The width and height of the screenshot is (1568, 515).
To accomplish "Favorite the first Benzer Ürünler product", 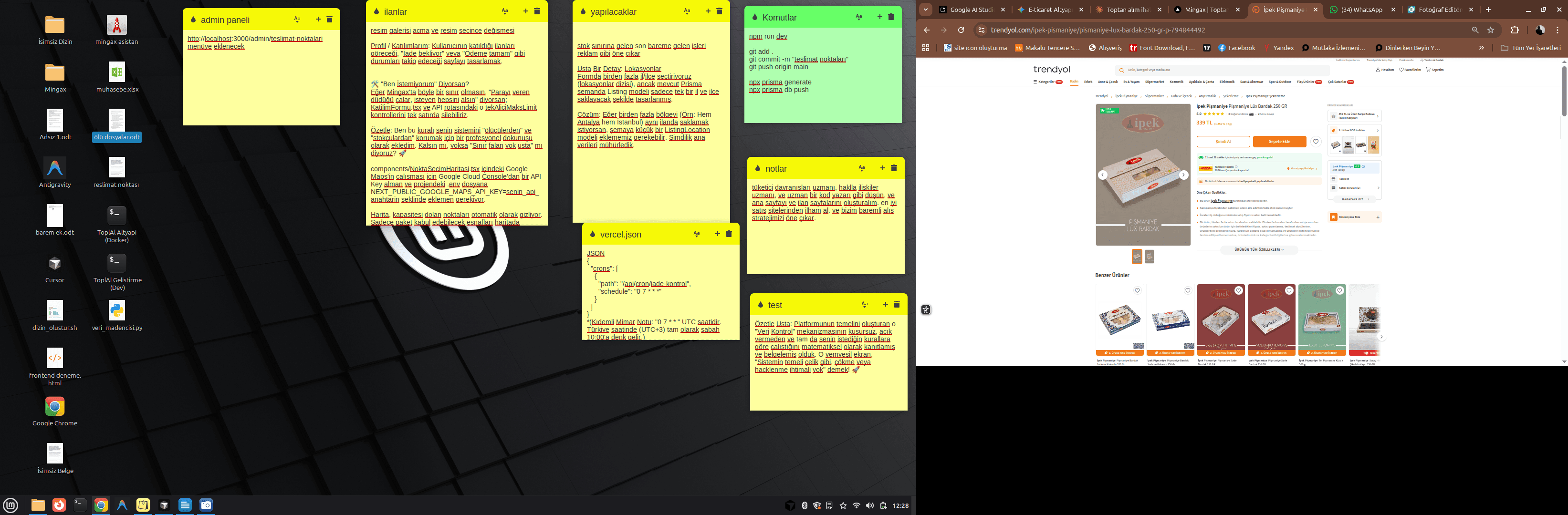I will click(x=1137, y=290).
